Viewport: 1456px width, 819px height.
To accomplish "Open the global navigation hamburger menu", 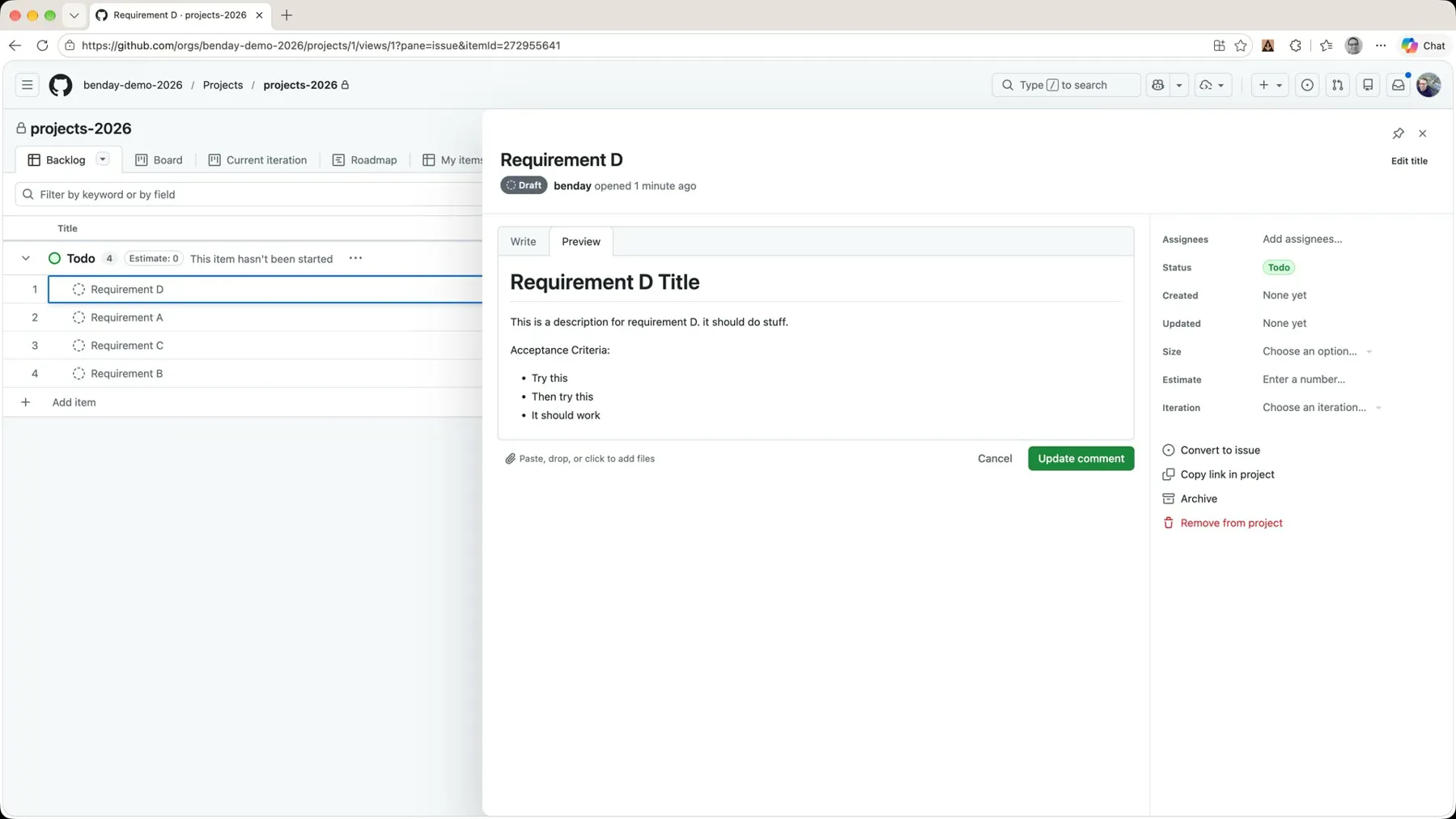I will pos(27,85).
